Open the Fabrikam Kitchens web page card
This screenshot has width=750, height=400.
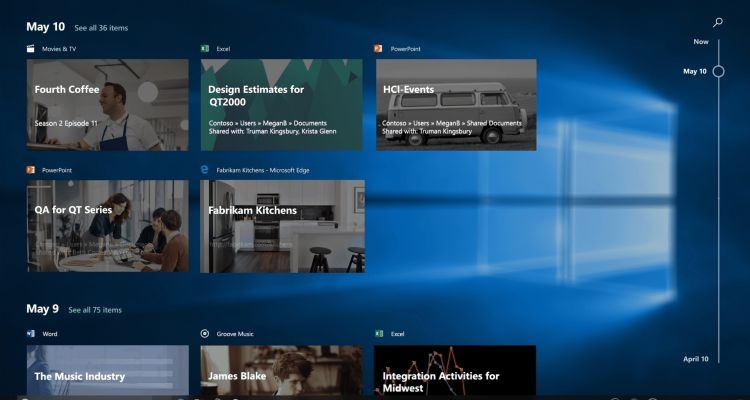click(283, 226)
